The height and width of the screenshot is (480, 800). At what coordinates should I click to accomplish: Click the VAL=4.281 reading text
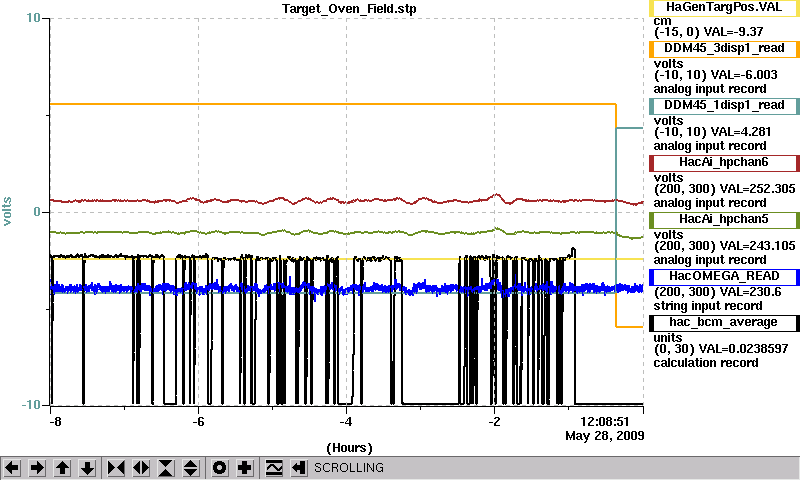click(741, 132)
